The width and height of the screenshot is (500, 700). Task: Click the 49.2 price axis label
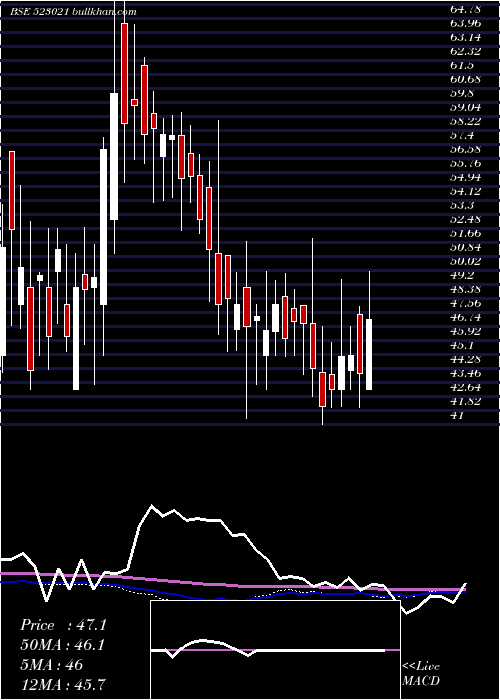(461, 275)
